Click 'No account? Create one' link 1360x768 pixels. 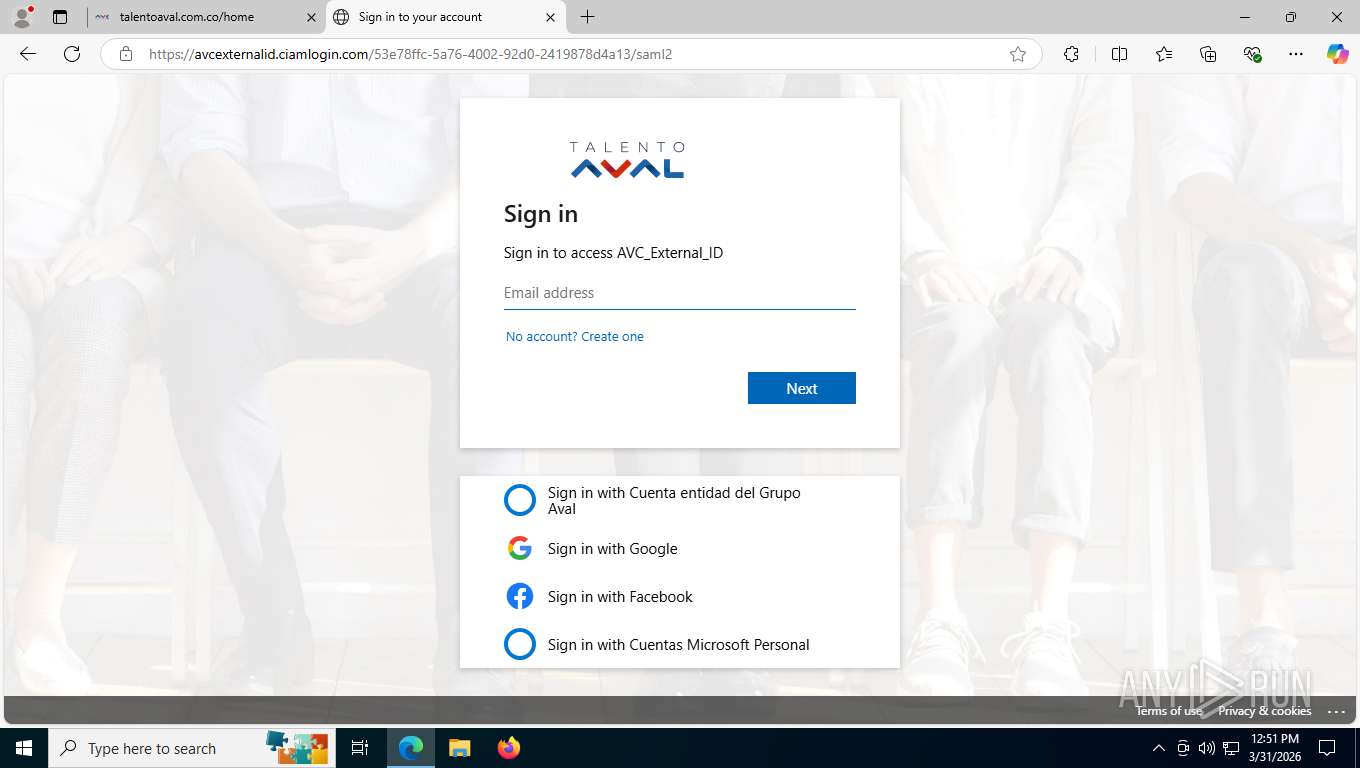pos(575,336)
